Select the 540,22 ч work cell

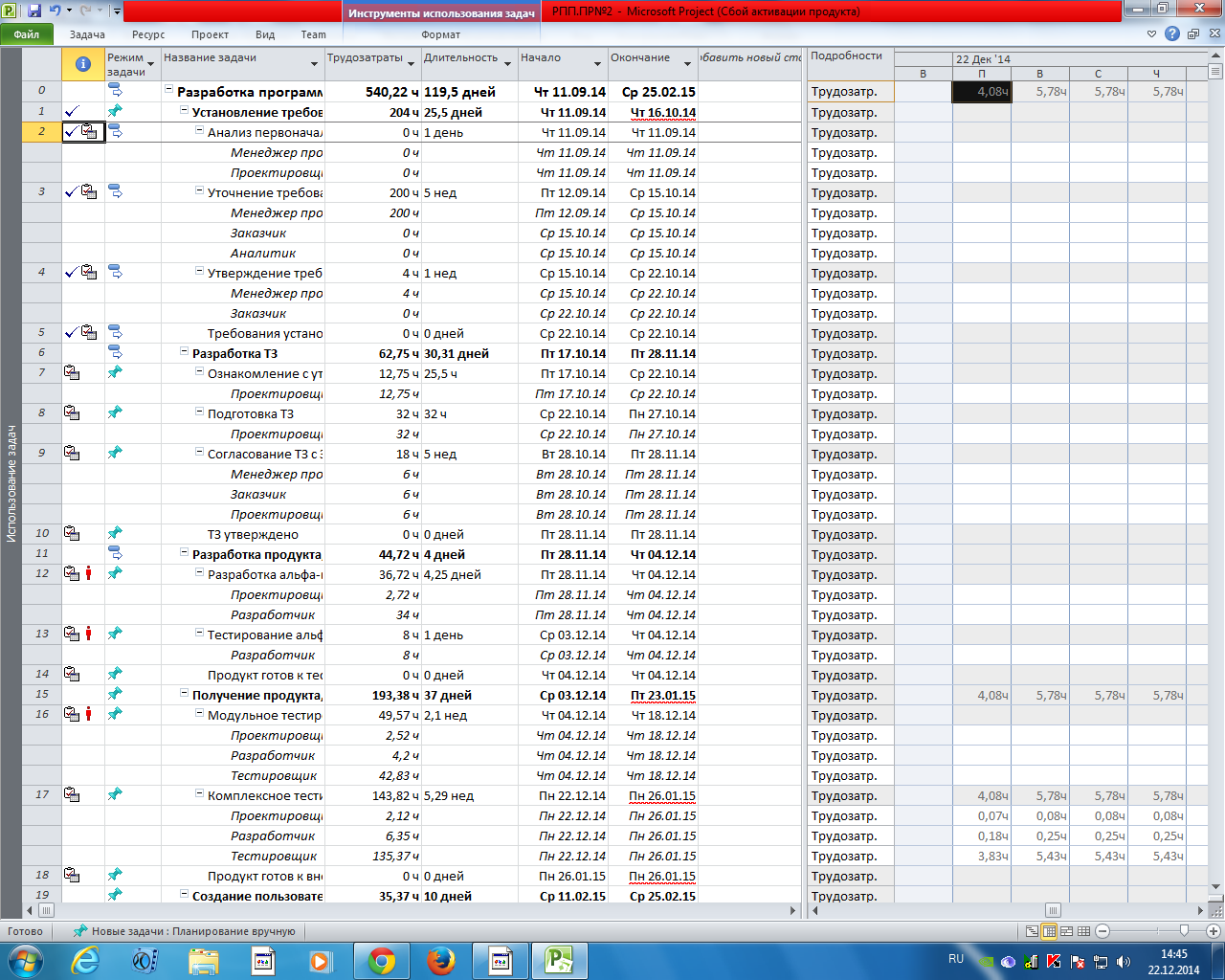[373, 92]
